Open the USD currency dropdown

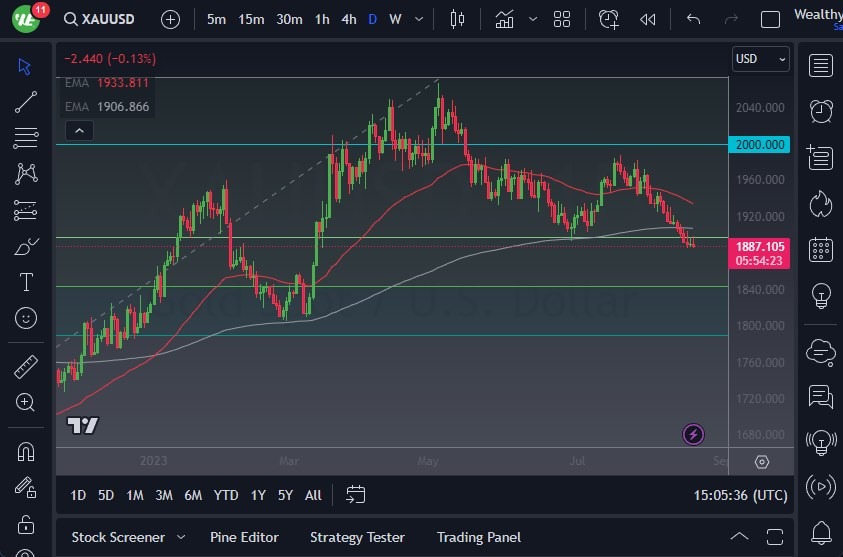pos(760,59)
